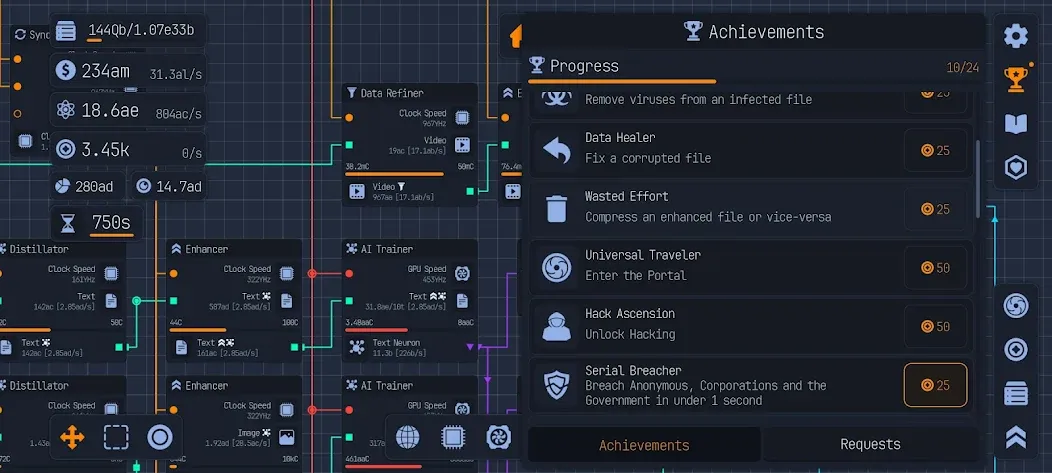
Task: Click the Universal Traveler portal icon
Action: [x=556, y=268]
